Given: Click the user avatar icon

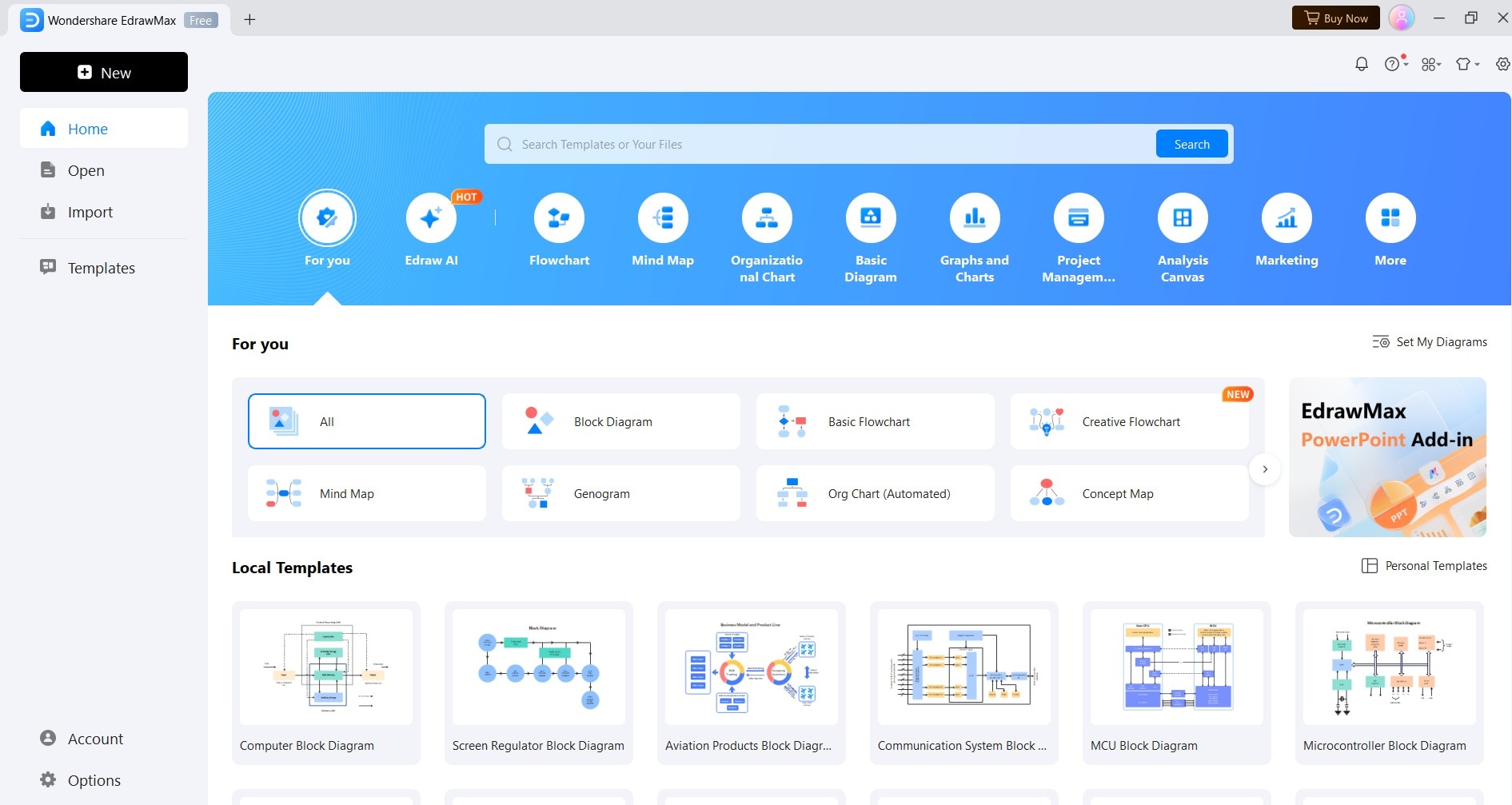Looking at the screenshot, I should pyautogui.click(x=1402, y=18).
